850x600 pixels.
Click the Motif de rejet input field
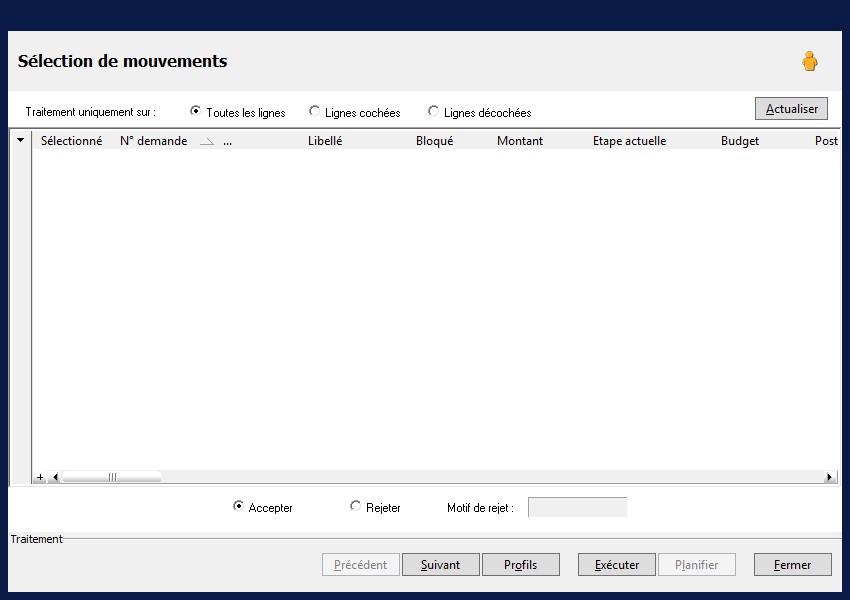(577, 507)
